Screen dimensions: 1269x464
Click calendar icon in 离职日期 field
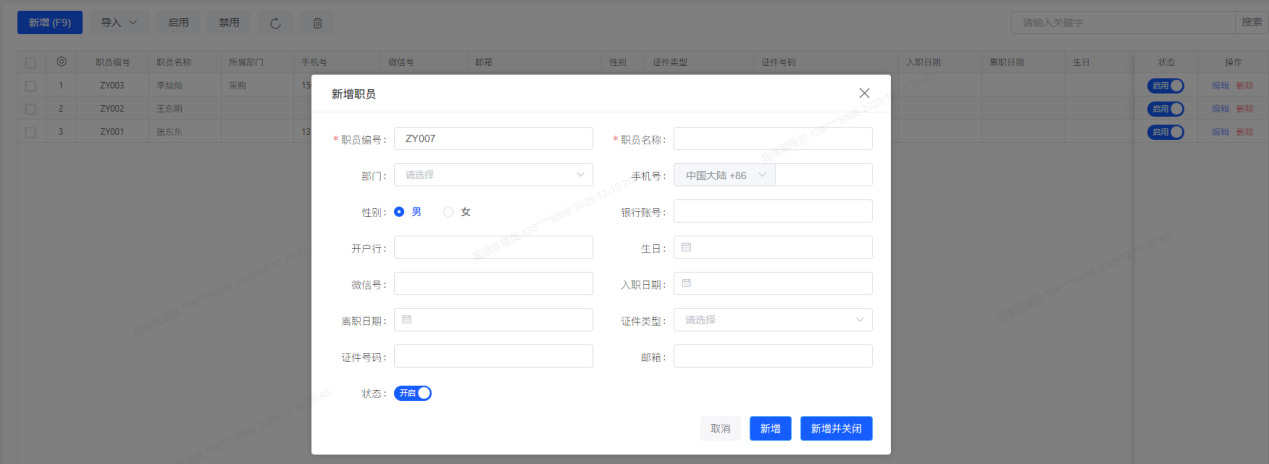(407, 319)
